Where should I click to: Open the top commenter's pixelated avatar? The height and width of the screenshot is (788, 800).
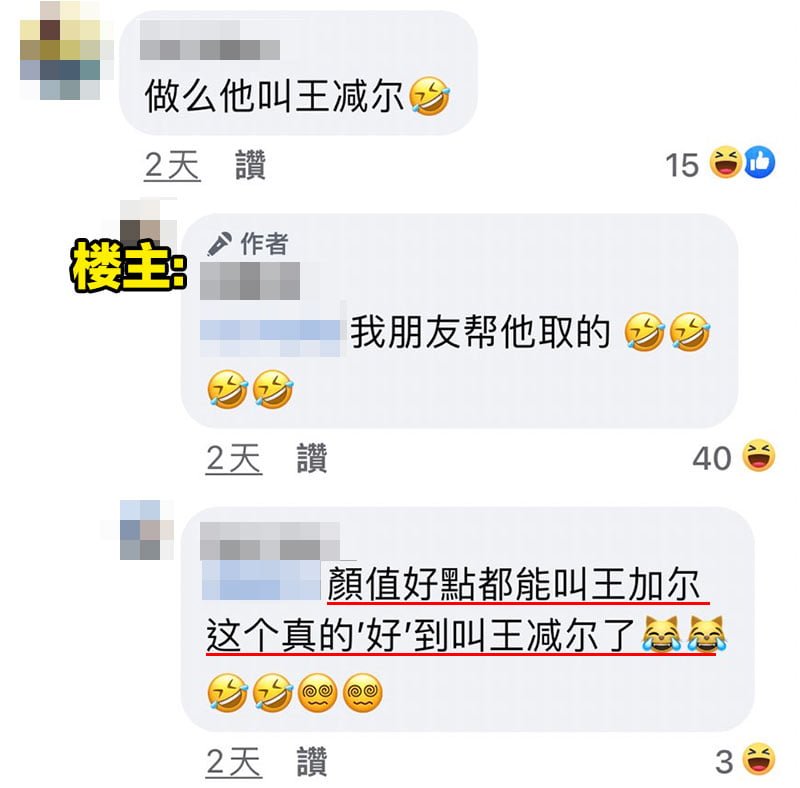coord(65,50)
